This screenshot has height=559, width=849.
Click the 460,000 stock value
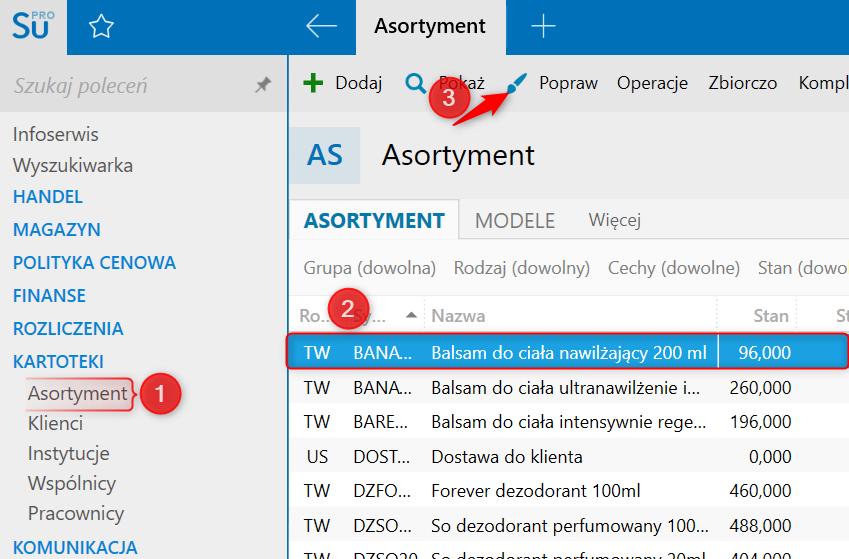coord(760,491)
